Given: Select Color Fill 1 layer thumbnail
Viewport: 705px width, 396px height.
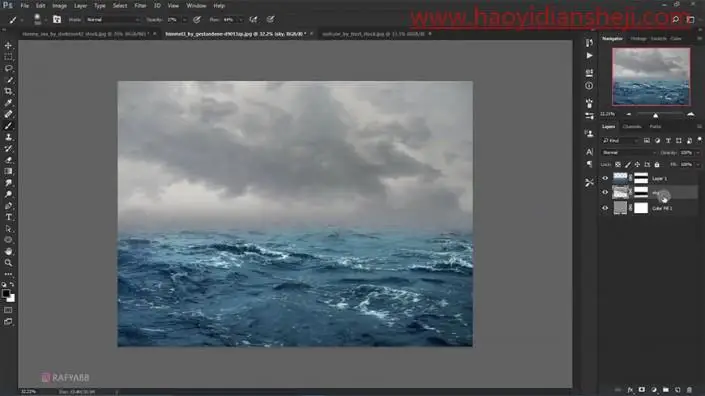Looking at the screenshot, I should (x=620, y=208).
